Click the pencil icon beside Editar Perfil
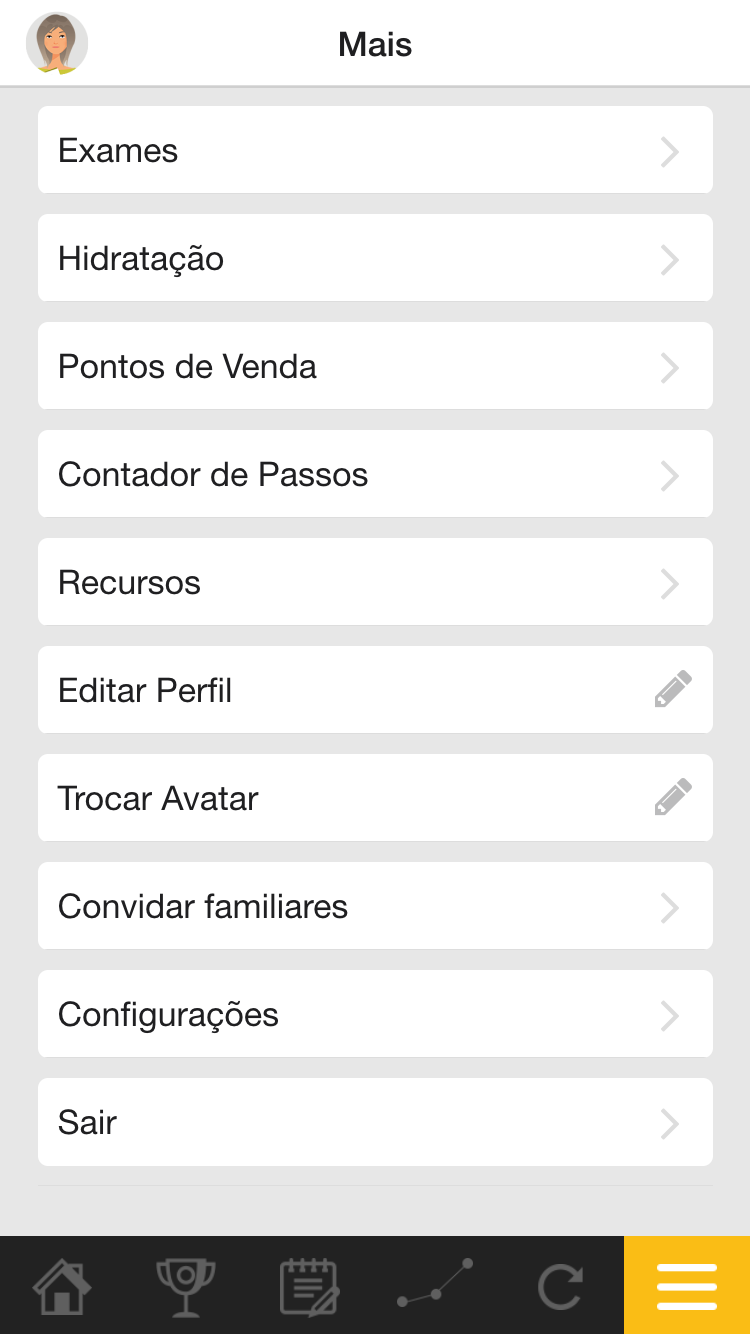 [672, 690]
